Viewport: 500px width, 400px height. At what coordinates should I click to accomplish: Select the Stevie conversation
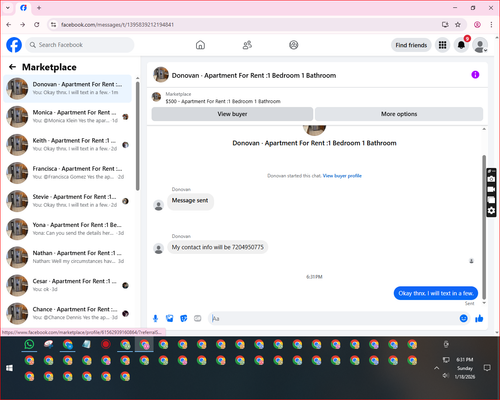pyautogui.click(x=67, y=201)
